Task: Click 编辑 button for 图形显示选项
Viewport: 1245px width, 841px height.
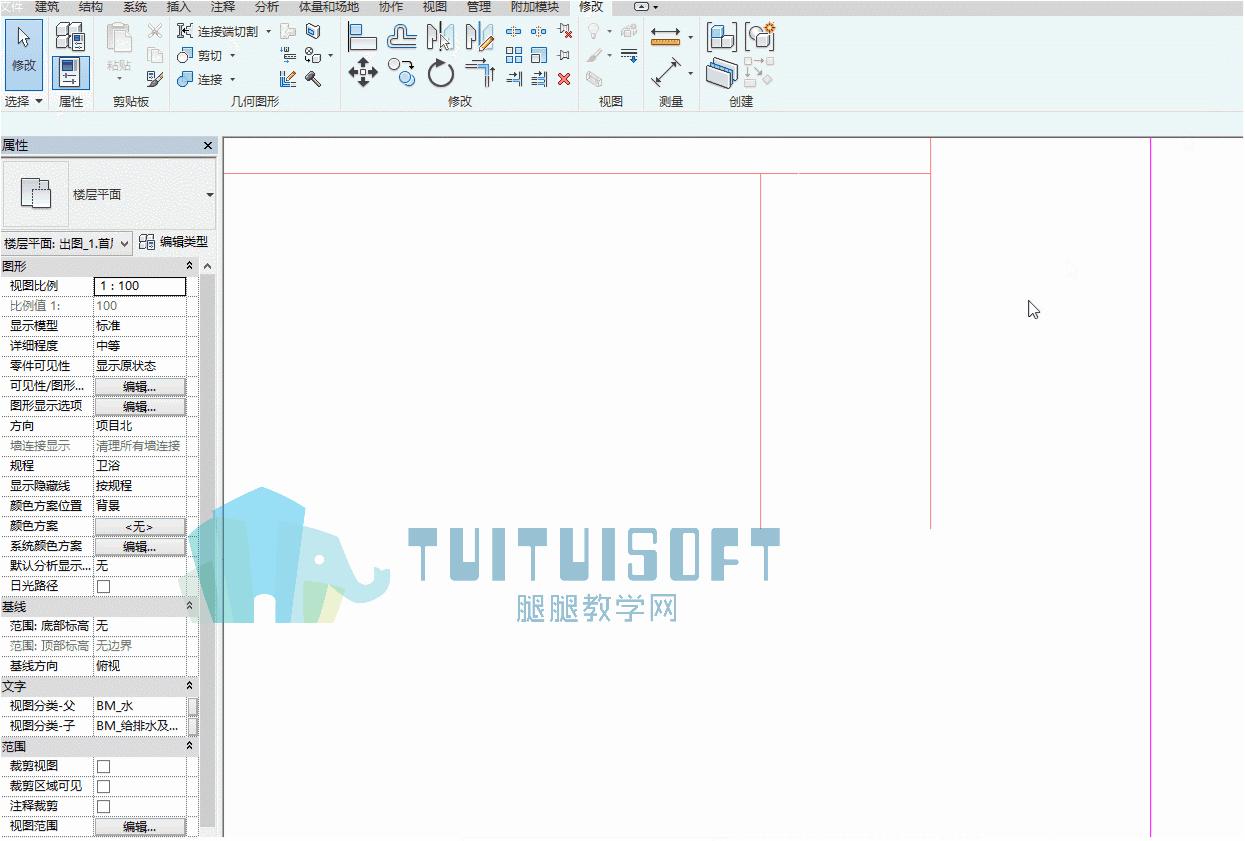Action: (140, 406)
